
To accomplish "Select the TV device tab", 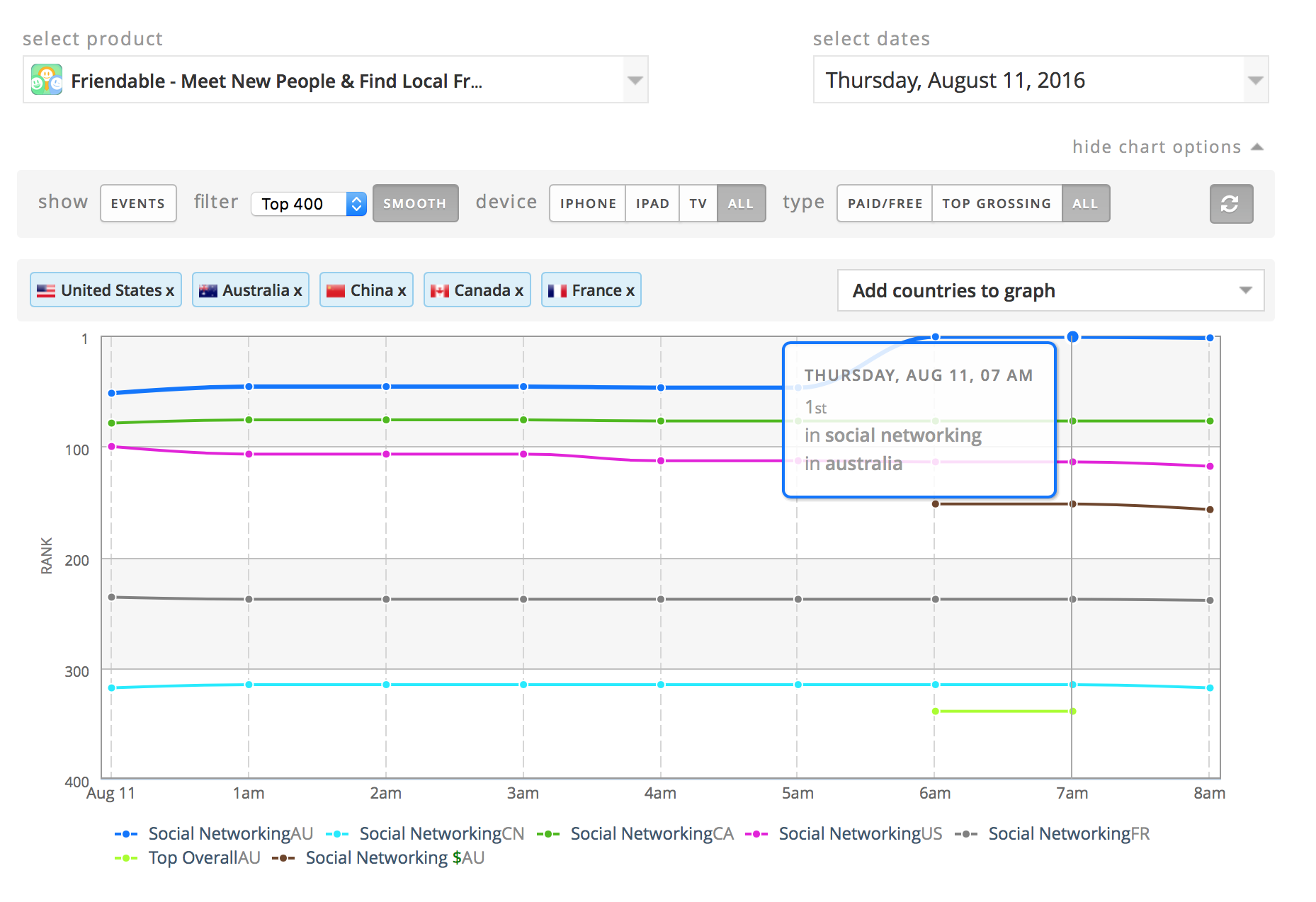I will coord(698,204).
